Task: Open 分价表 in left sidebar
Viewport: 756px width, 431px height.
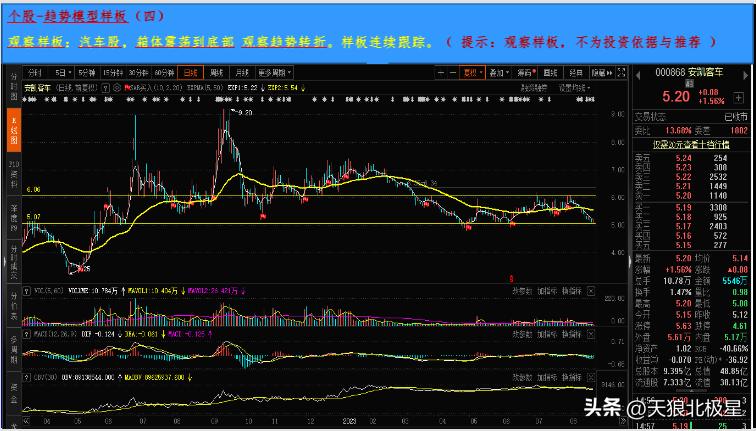Action: [14, 305]
